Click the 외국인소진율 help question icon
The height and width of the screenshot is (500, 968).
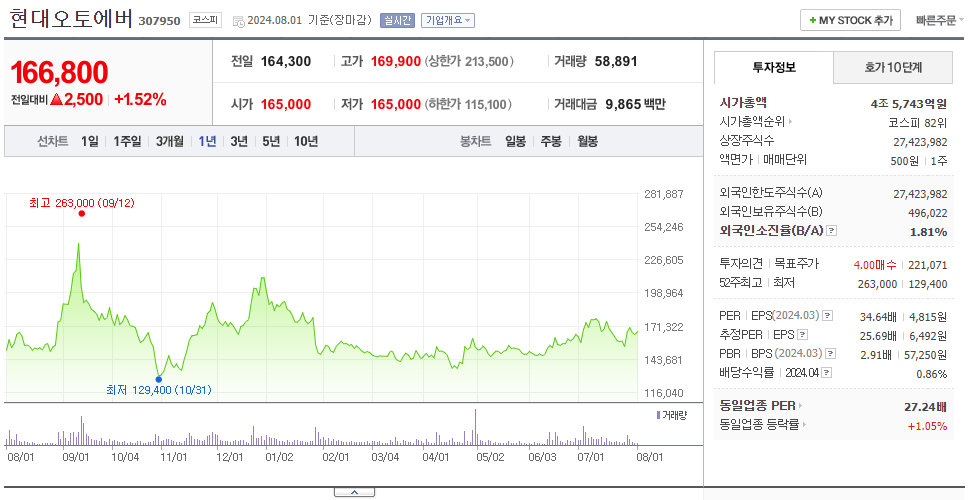(x=832, y=231)
